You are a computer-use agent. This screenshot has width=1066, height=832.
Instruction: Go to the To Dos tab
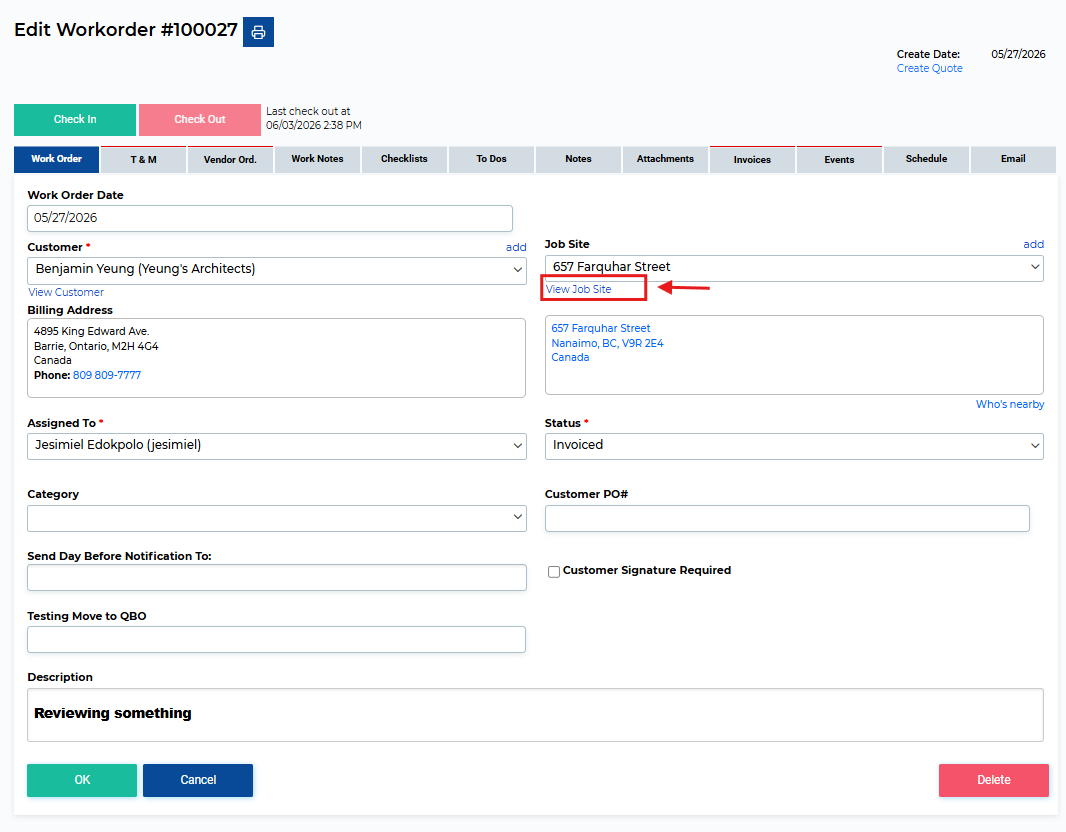point(492,159)
